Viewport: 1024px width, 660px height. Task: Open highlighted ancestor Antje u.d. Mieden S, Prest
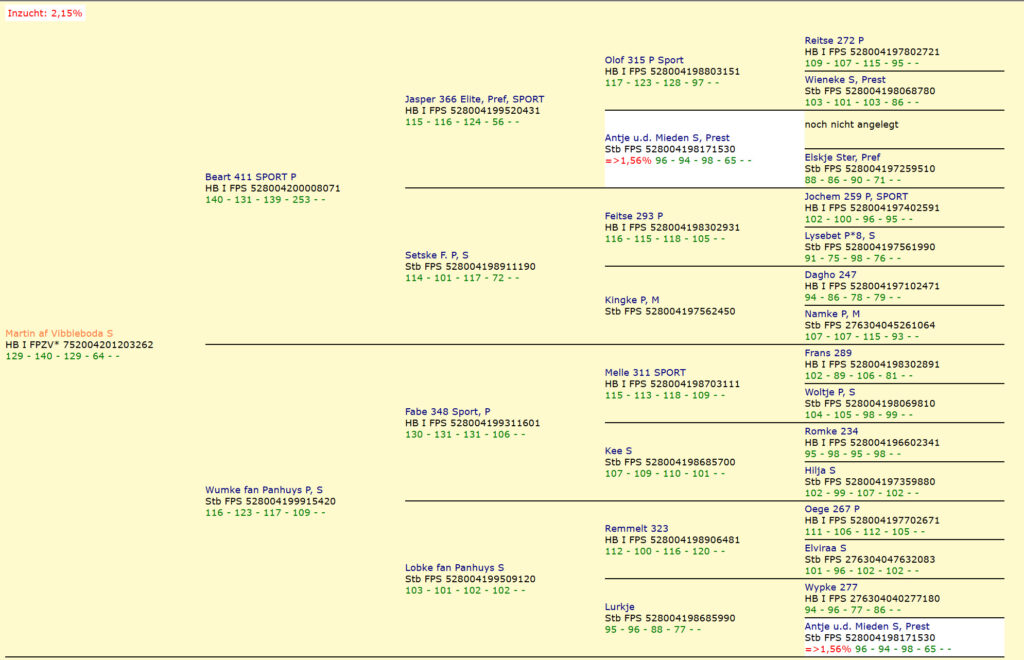click(668, 137)
